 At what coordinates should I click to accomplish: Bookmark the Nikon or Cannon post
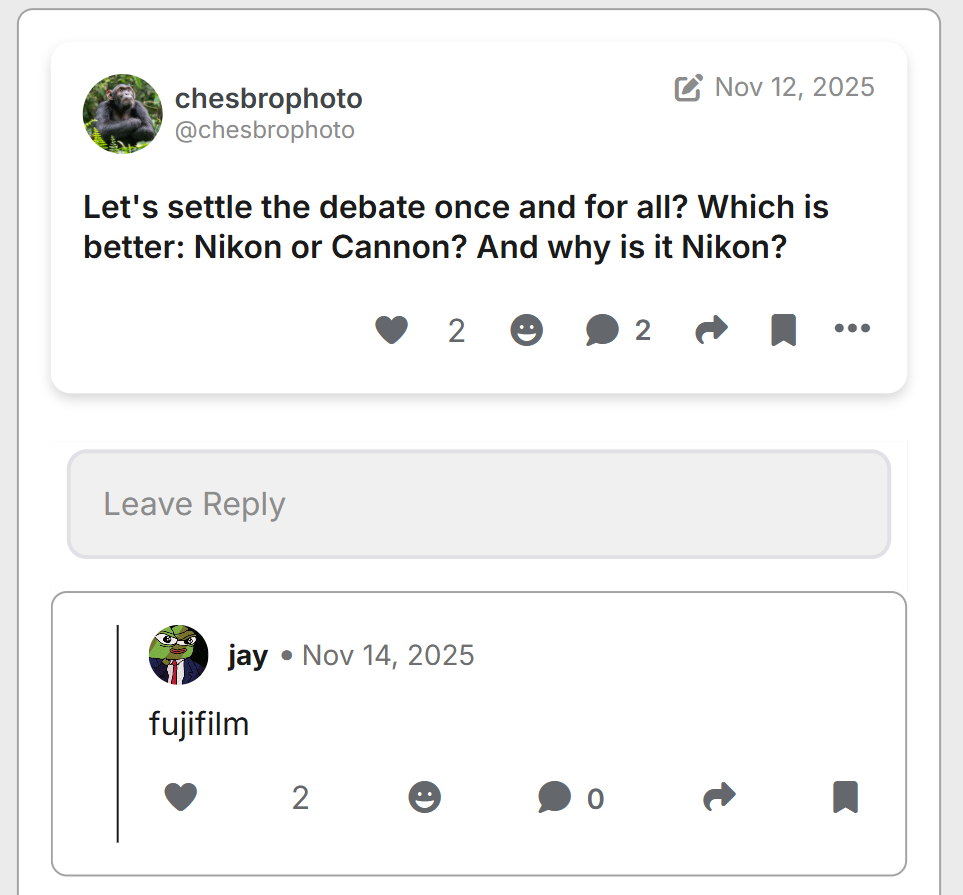tap(783, 330)
